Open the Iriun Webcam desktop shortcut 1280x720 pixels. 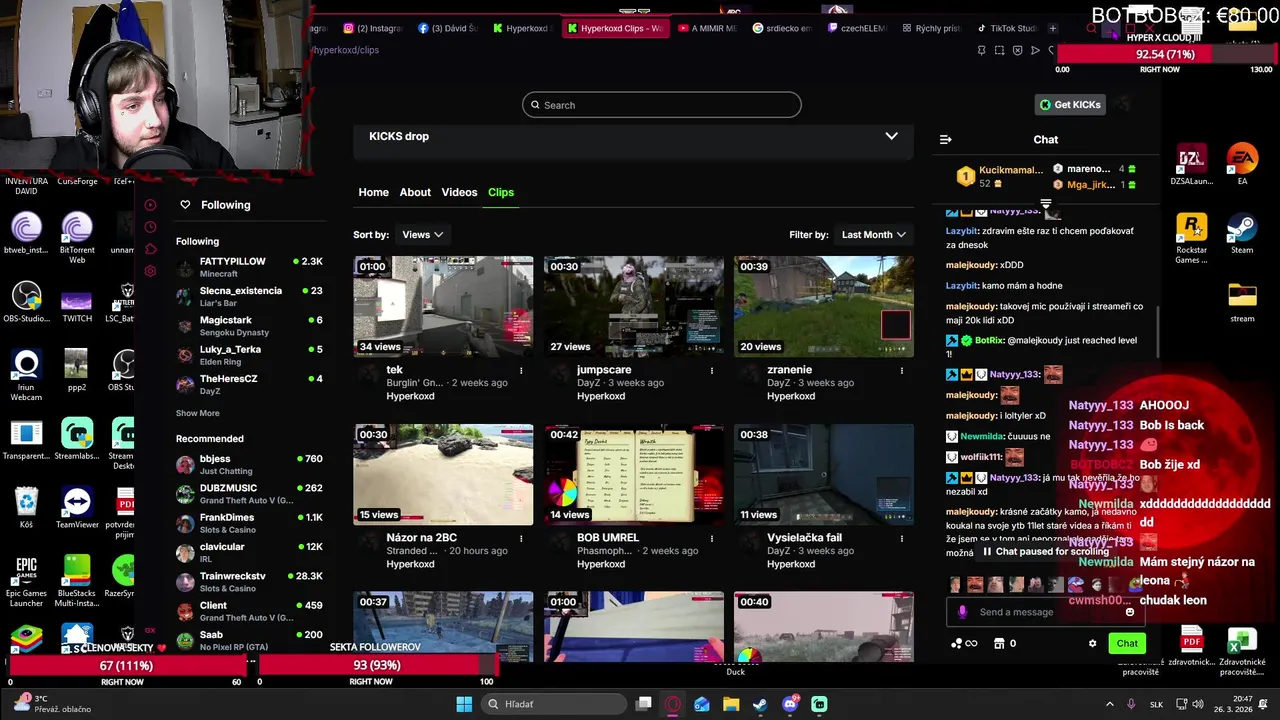(26, 374)
